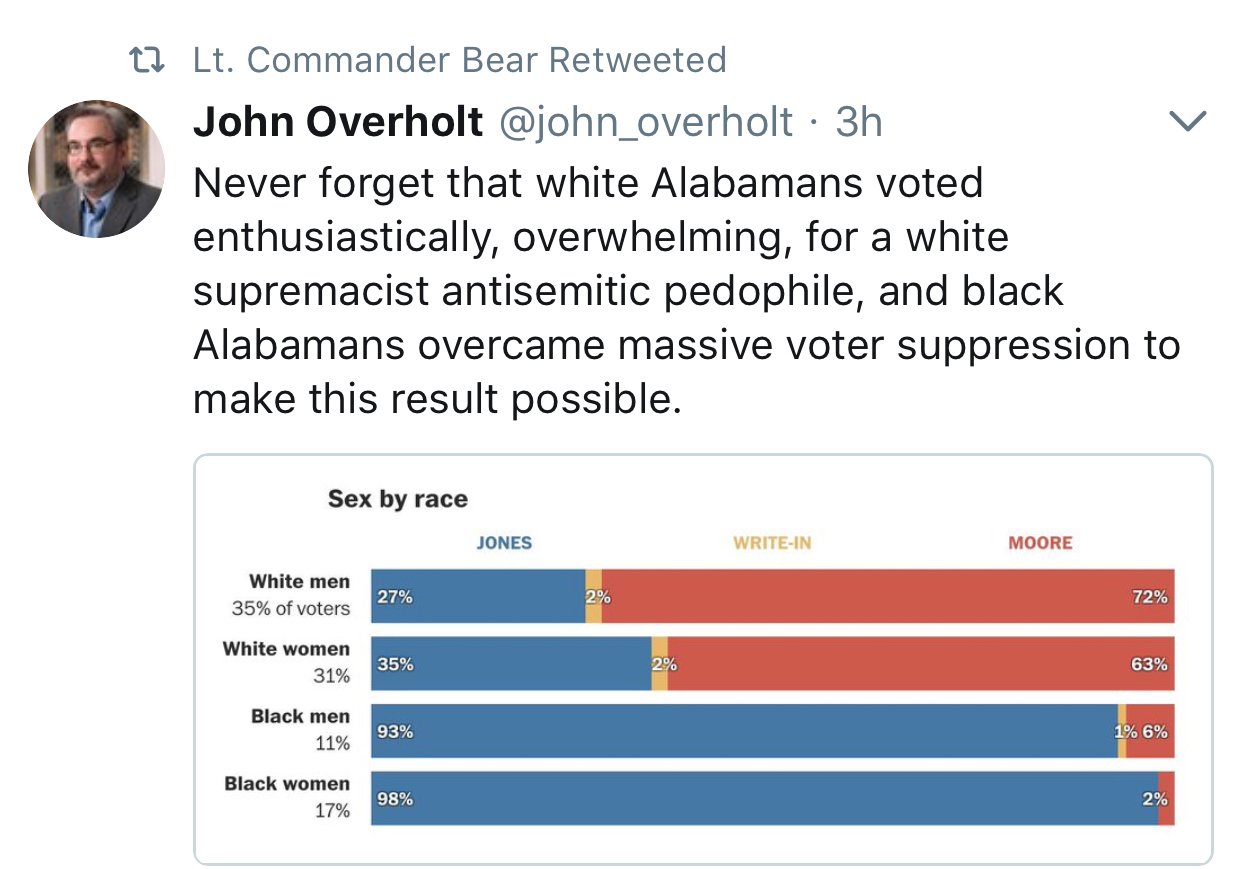
Task: Click the retweet icon above the tweet
Action: 150,61
